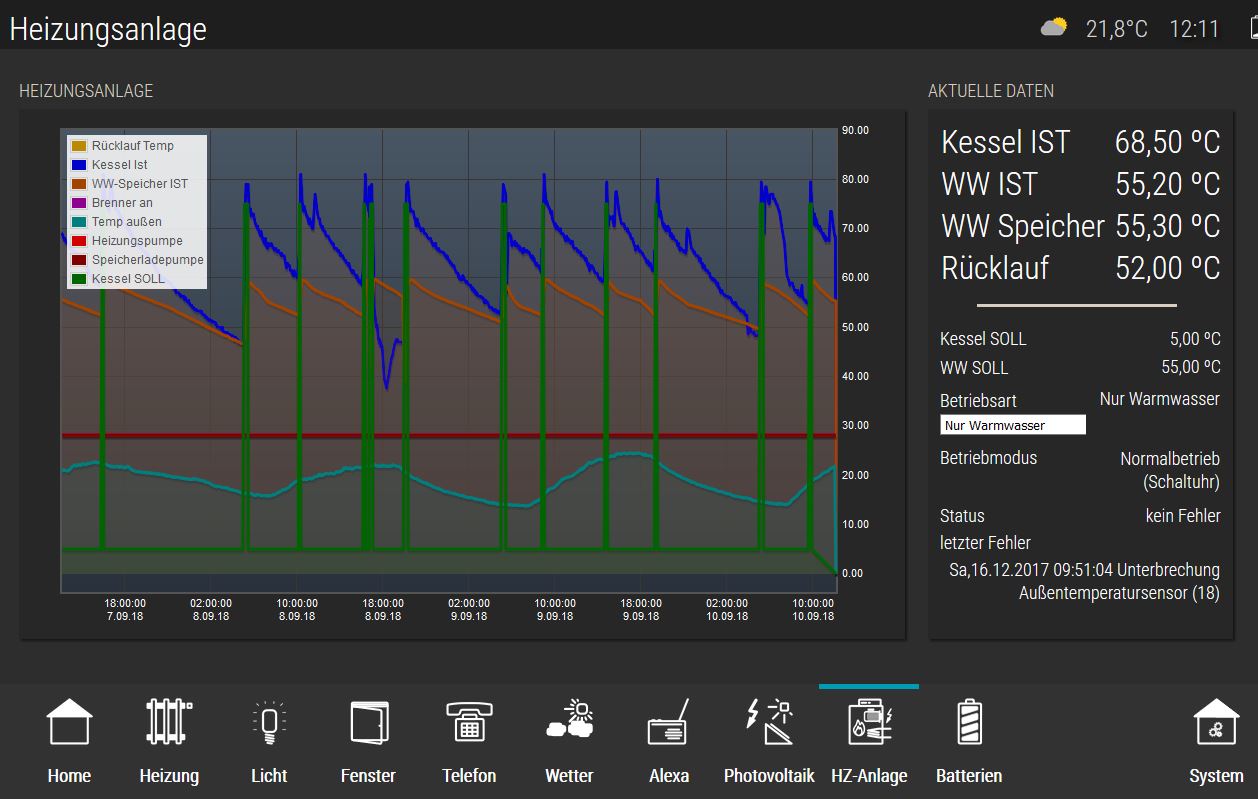Click the WW-Speicher IST legend color swatch

[x=79, y=184]
